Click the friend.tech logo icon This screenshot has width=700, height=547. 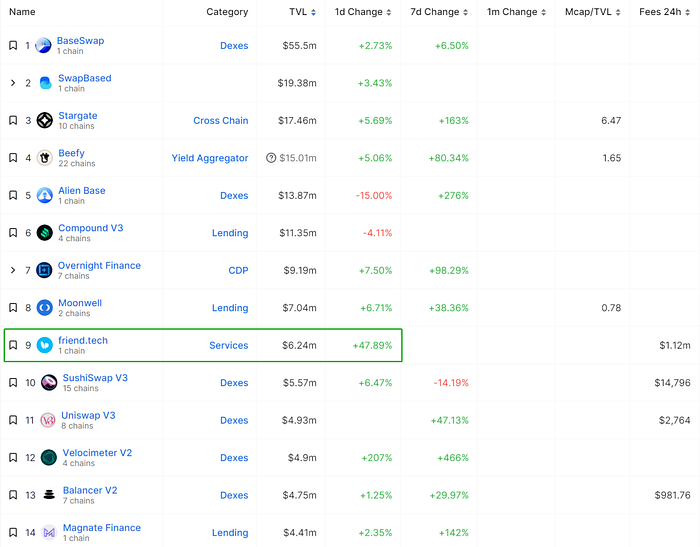click(45, 346)
